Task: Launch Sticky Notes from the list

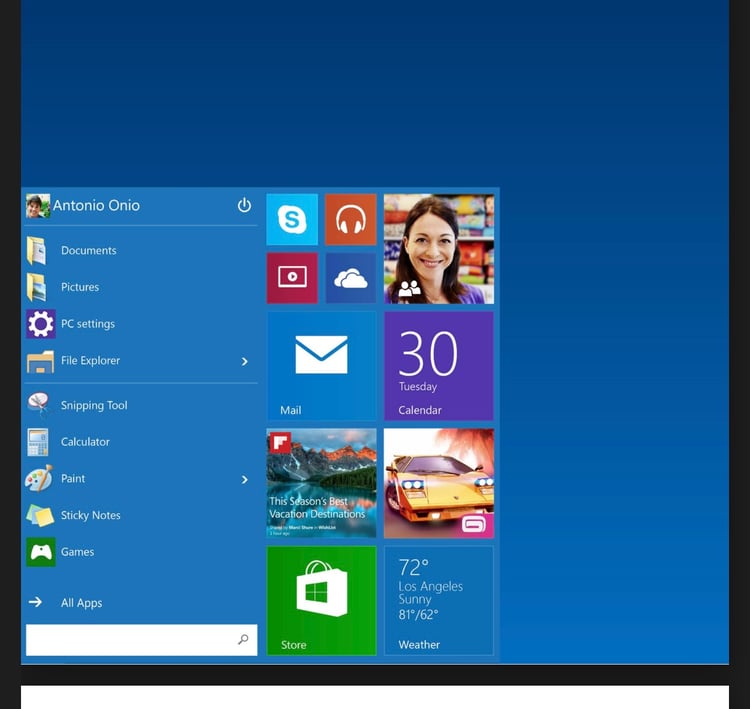Action: (x=141, y=515)
